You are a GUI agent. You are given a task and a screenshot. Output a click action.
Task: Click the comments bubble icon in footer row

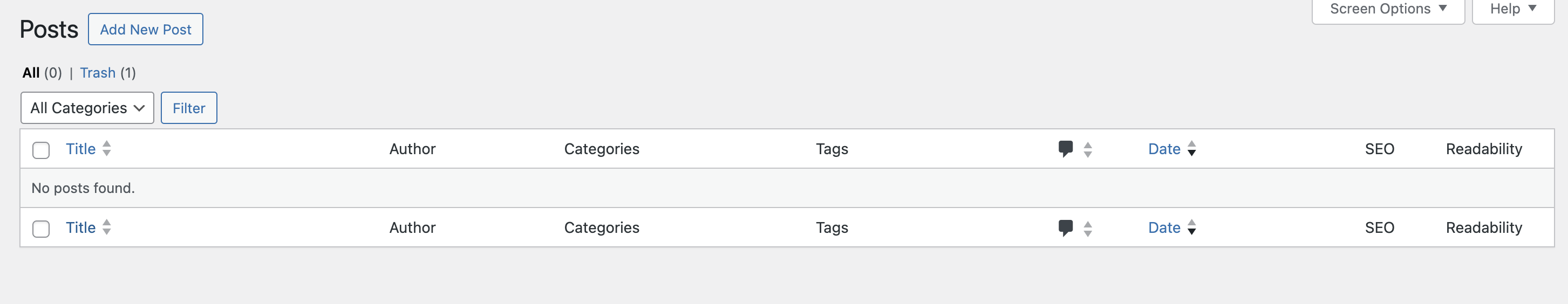[1065, 228]
